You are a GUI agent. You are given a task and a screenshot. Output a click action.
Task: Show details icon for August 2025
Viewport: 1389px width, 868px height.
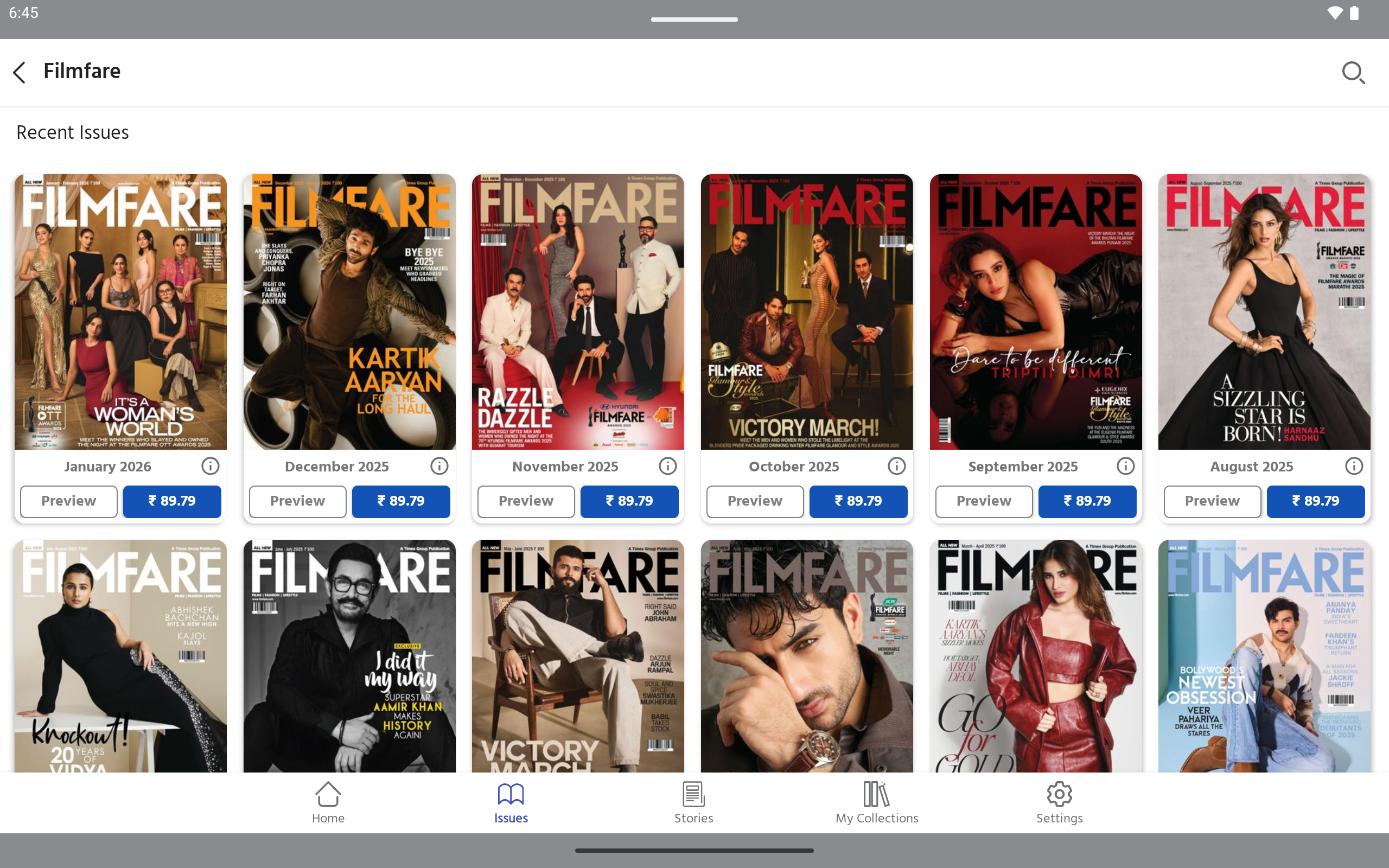tap(1353, 466)
